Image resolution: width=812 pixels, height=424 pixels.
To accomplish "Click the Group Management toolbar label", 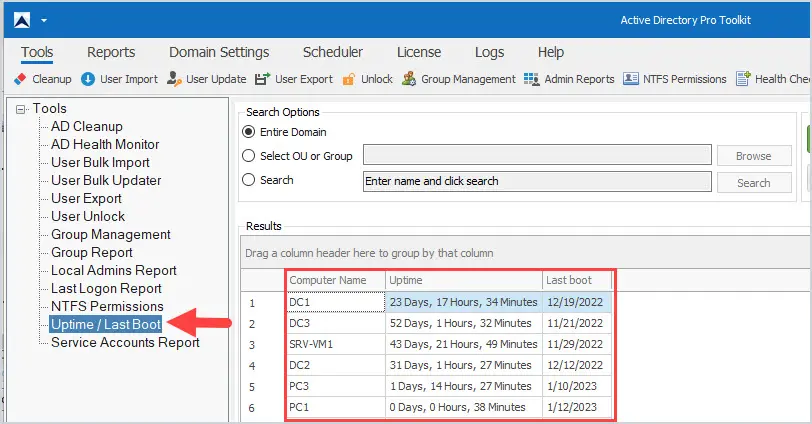I will [468, 79].
